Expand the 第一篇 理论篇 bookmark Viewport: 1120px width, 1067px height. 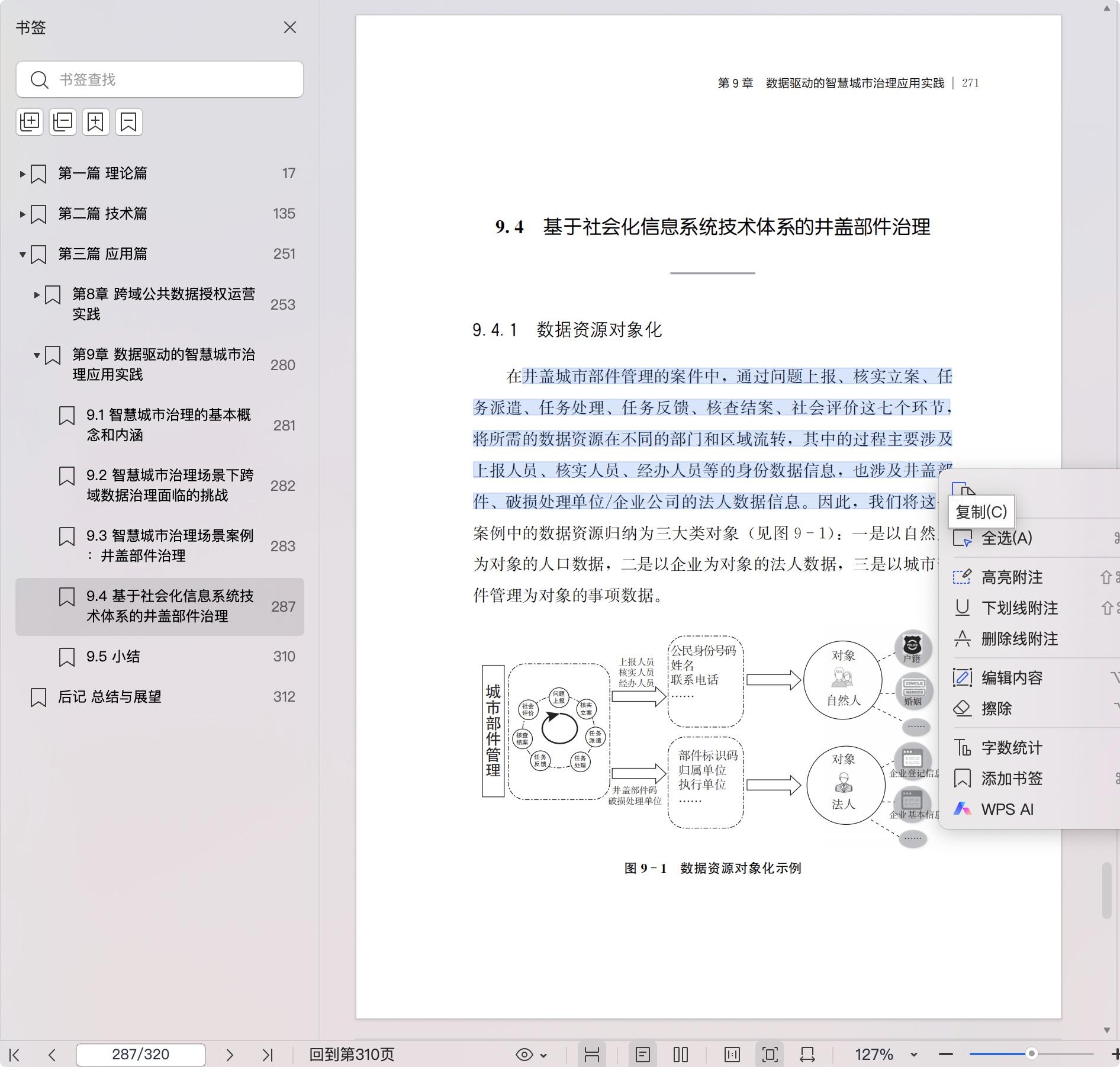pyautogui.click(x=22, y=173)
